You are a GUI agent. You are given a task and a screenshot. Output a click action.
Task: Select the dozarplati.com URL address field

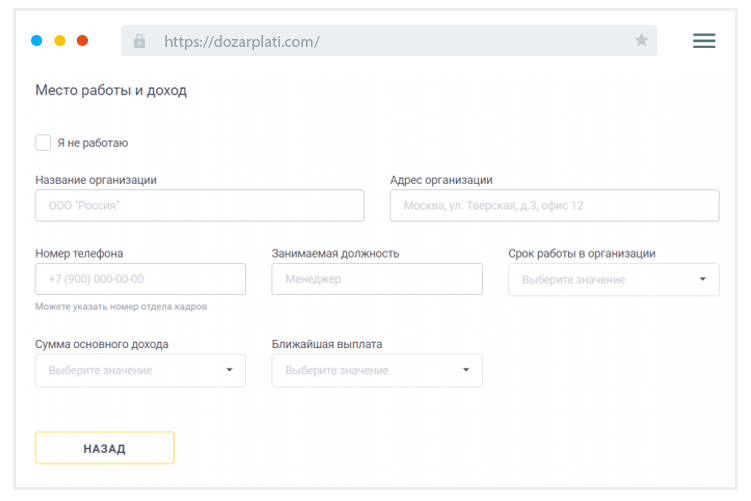(390, 41)
